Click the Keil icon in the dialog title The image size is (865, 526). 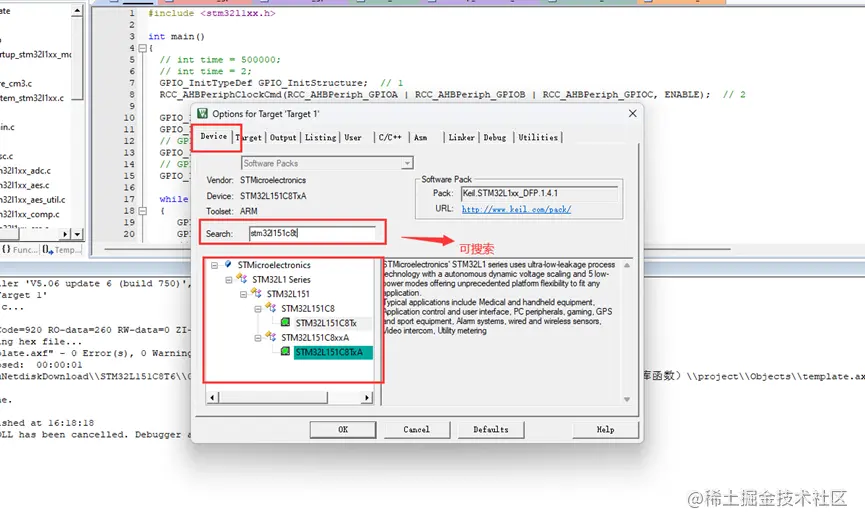(202, 113)
